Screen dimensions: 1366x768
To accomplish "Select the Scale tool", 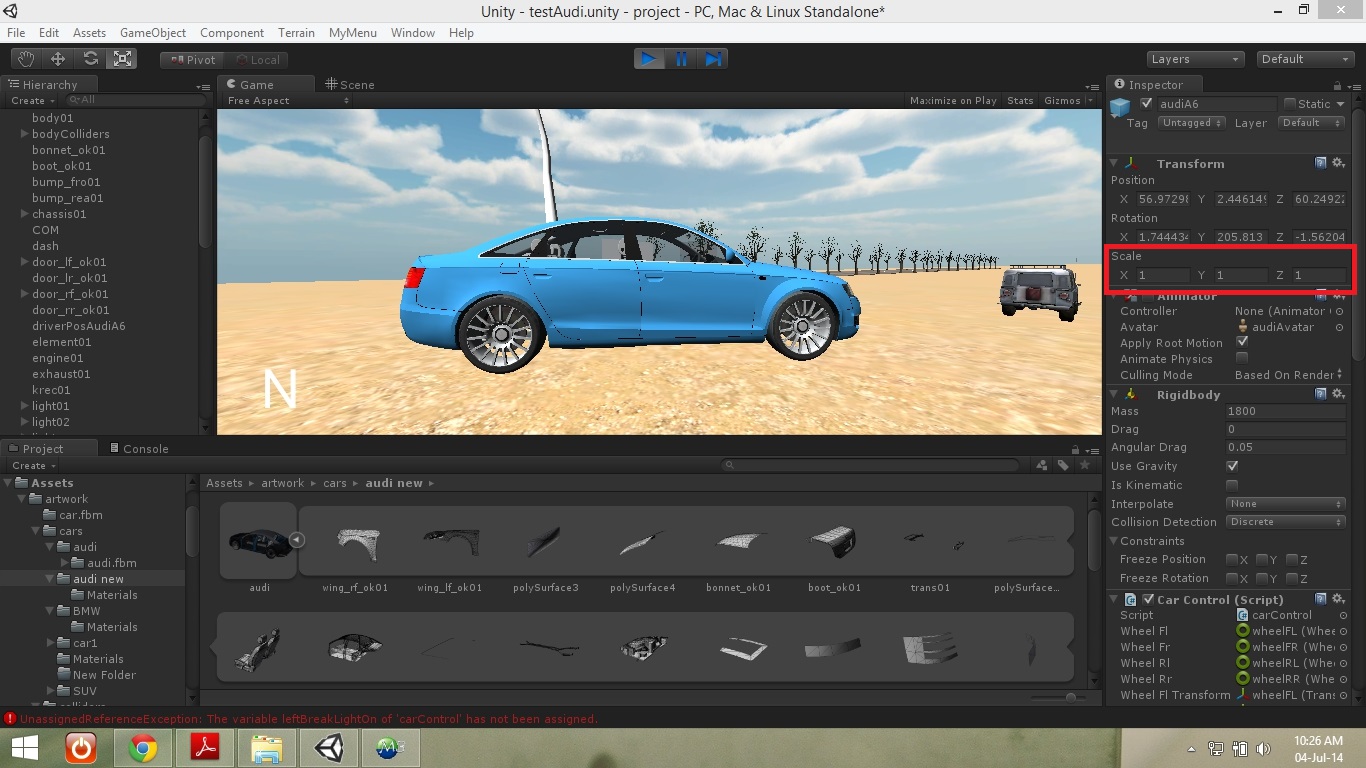I will tap(122, 59).
